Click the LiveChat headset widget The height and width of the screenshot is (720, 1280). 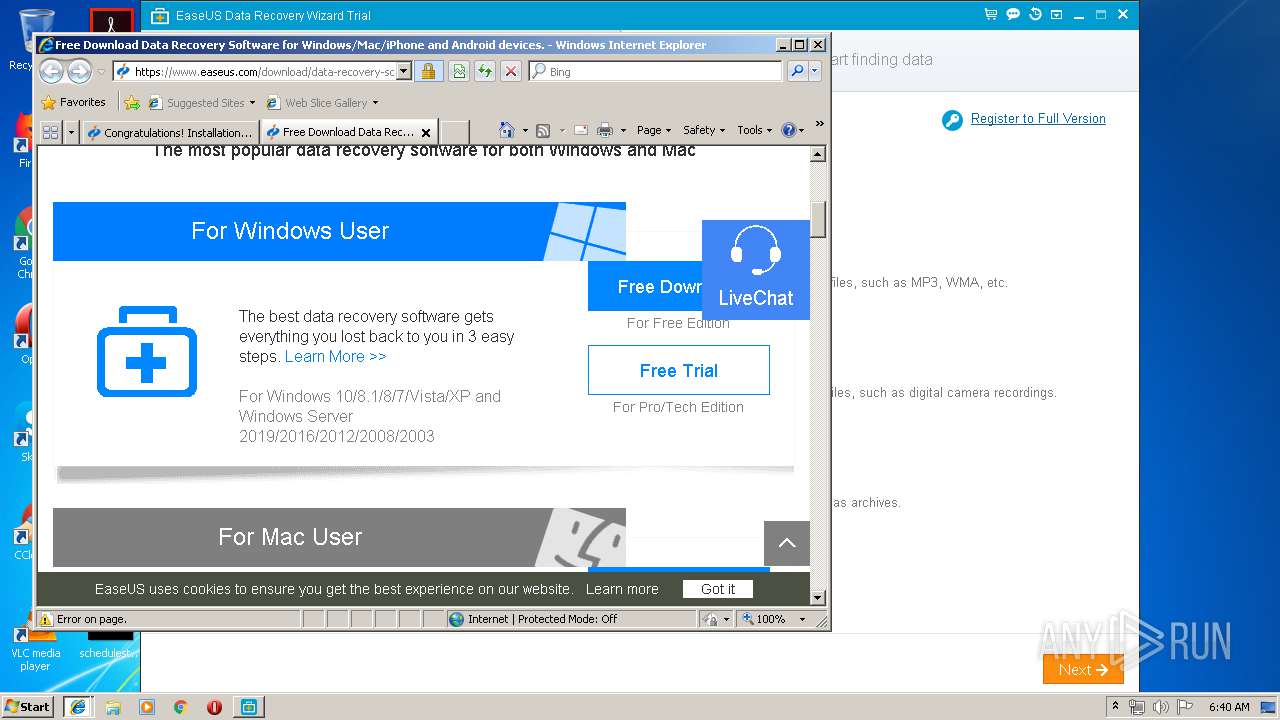(756, 270)
